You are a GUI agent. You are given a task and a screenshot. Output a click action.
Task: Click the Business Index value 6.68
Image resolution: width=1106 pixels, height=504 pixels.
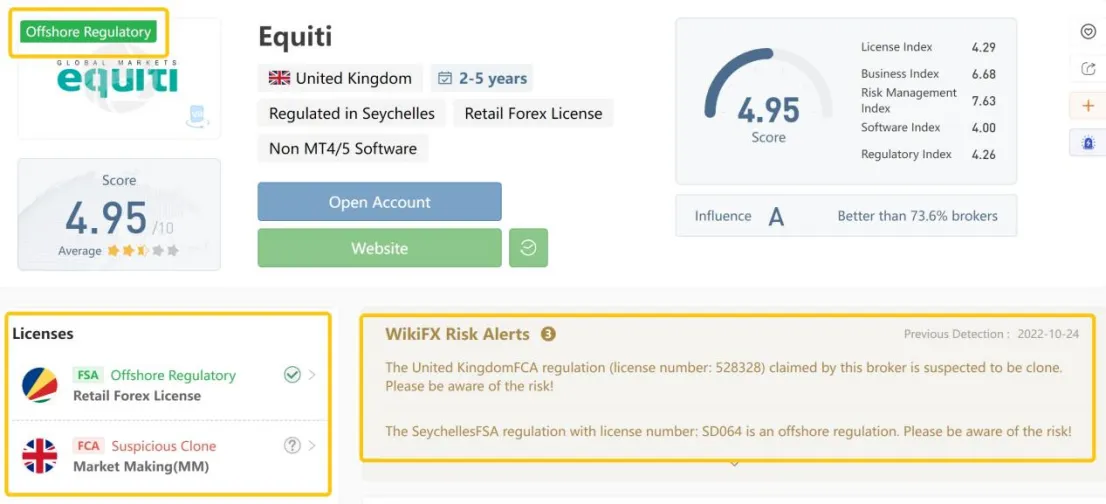click(x=983, y=74)
